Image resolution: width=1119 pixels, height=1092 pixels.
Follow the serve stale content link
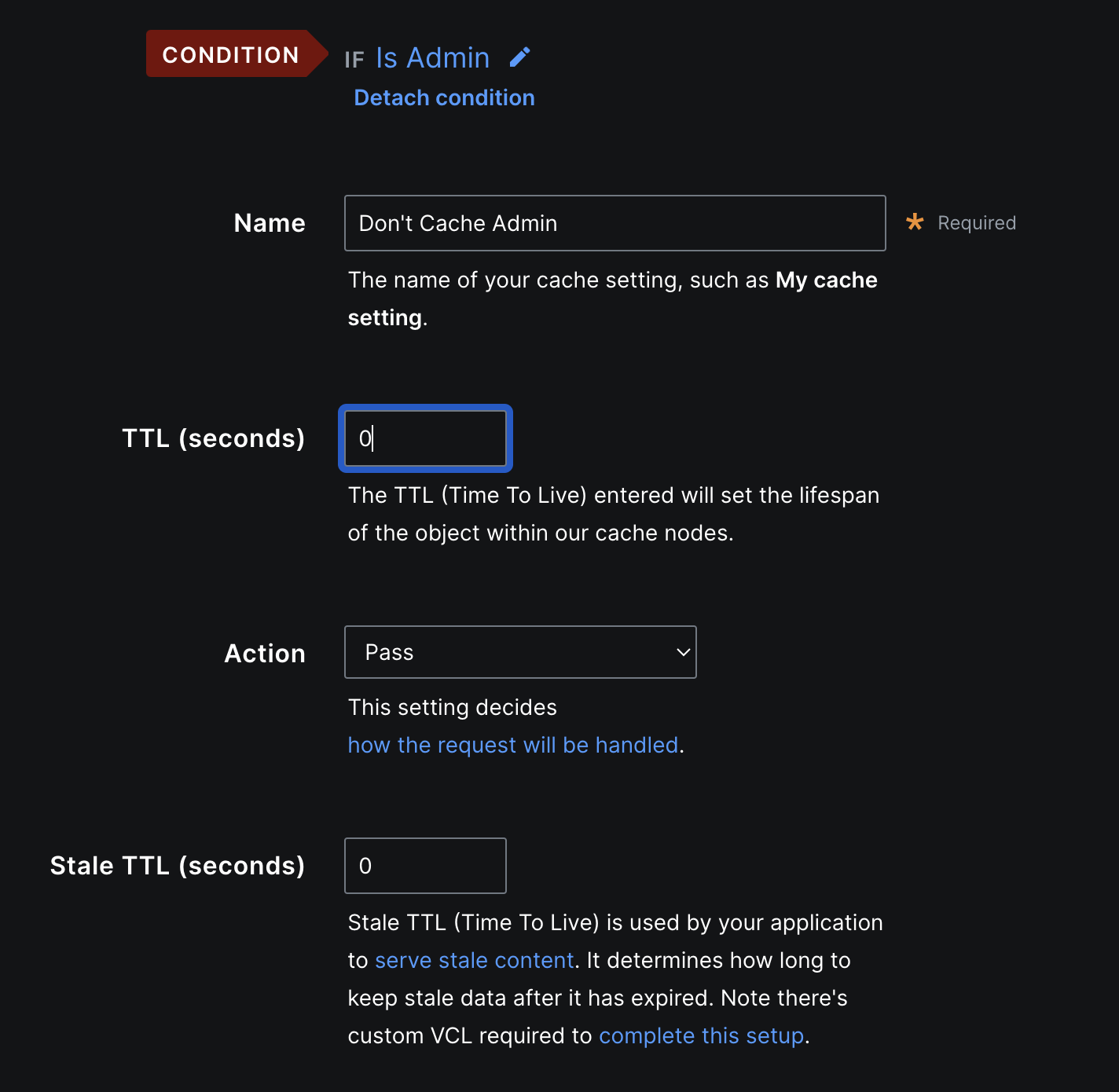pos(474,960)
